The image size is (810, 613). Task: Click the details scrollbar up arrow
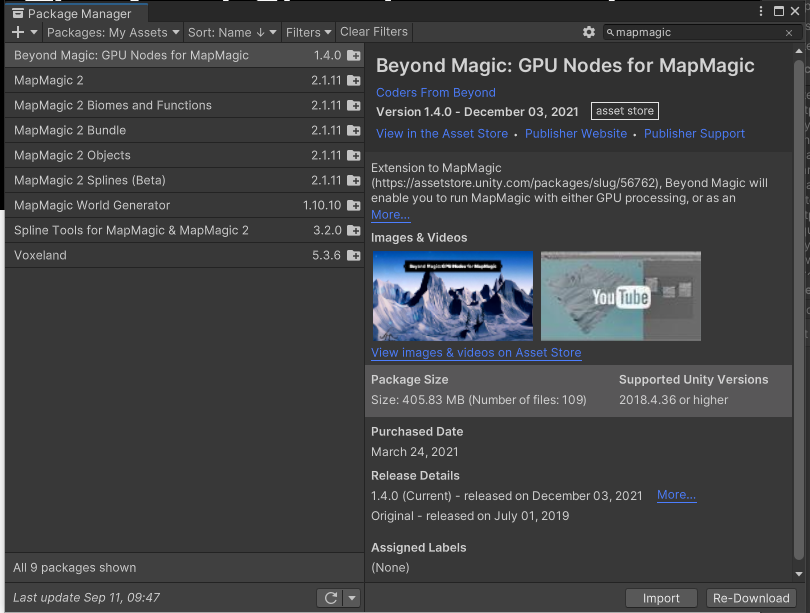coord(799,51)
